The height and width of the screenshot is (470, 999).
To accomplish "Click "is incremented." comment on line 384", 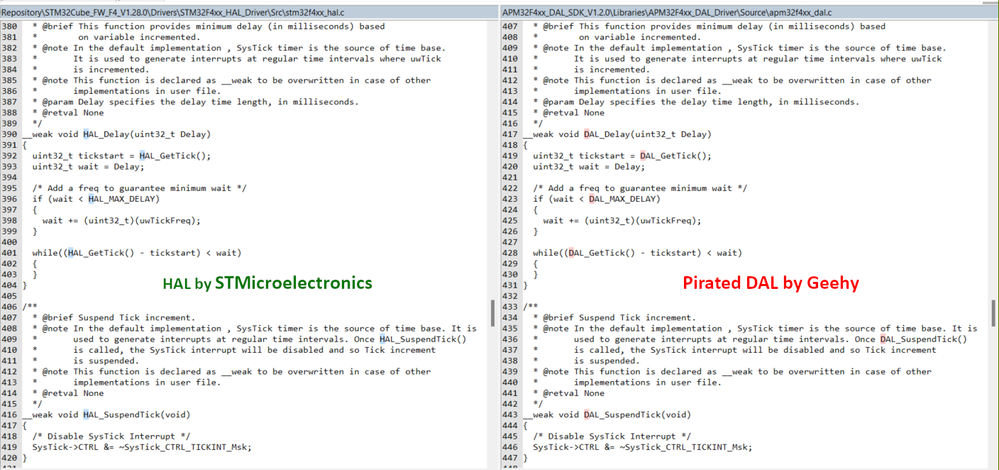I will [111, 69].
